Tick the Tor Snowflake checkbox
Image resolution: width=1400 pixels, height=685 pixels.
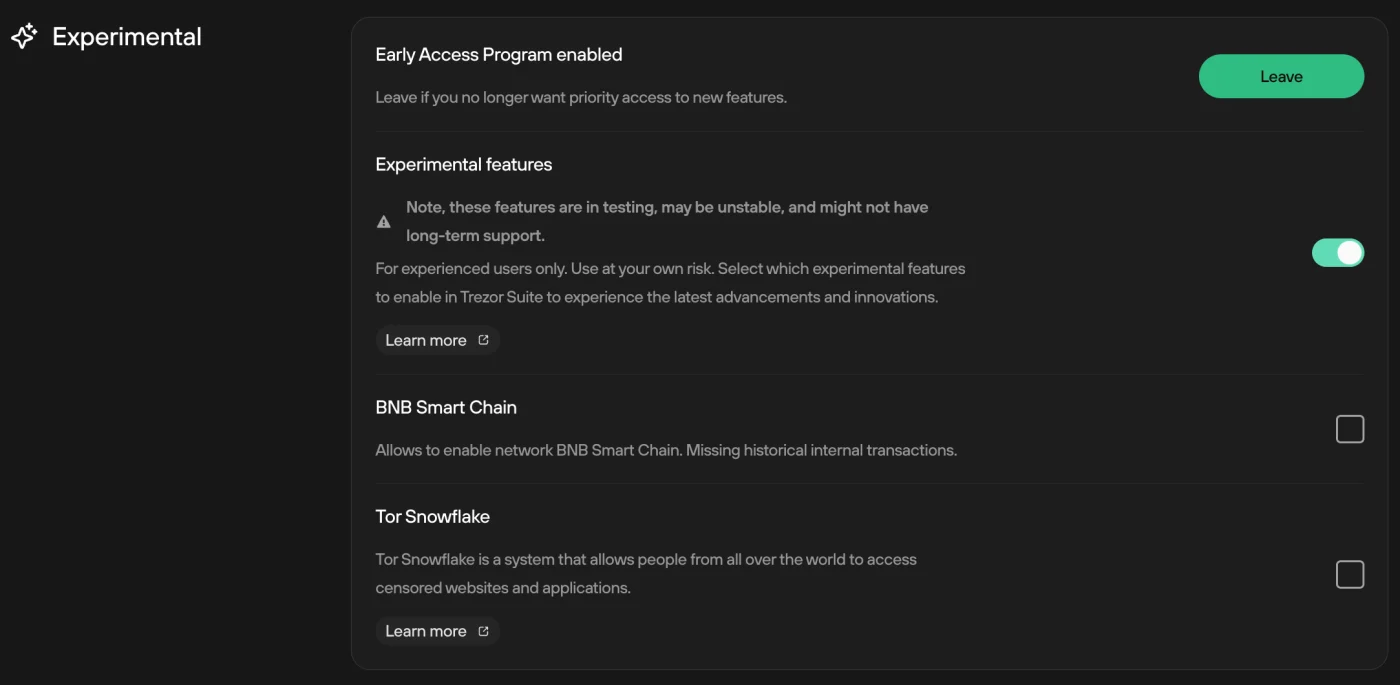click(x=1350, y=574)
